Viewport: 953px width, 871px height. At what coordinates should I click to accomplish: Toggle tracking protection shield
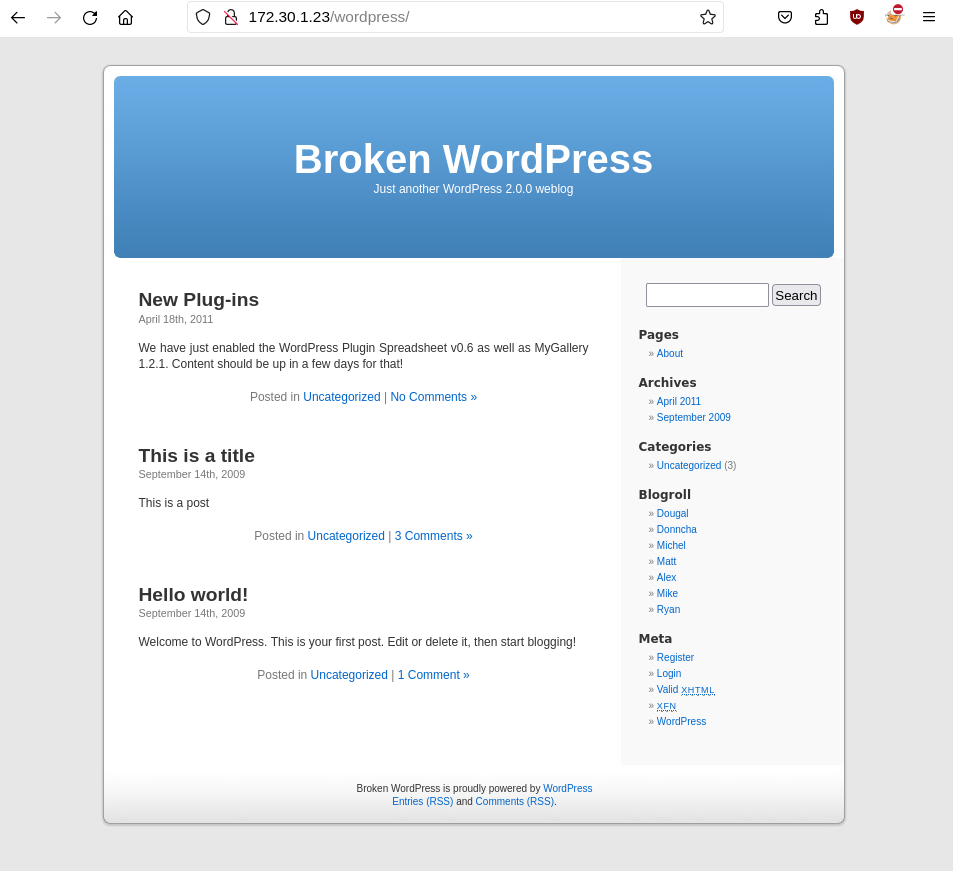[202, 17]
